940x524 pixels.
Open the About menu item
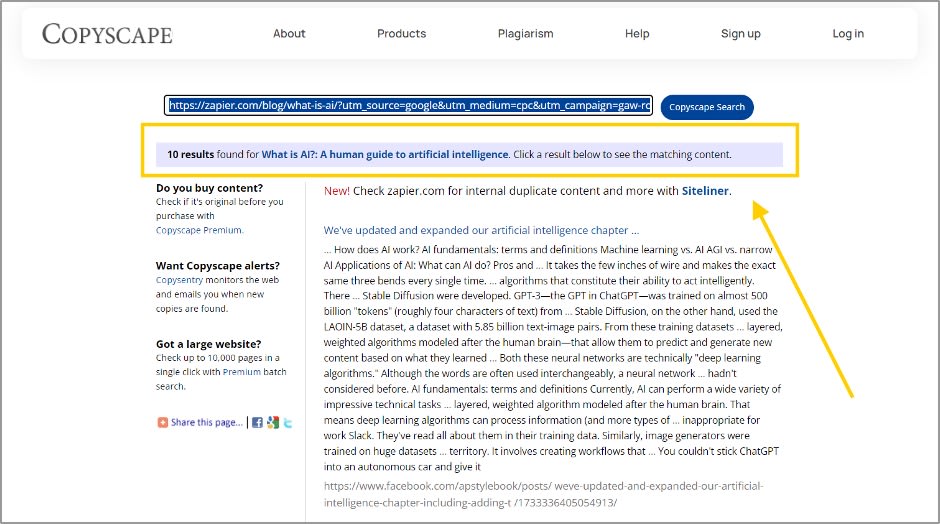pyautogui.click(x=289, y=34)
